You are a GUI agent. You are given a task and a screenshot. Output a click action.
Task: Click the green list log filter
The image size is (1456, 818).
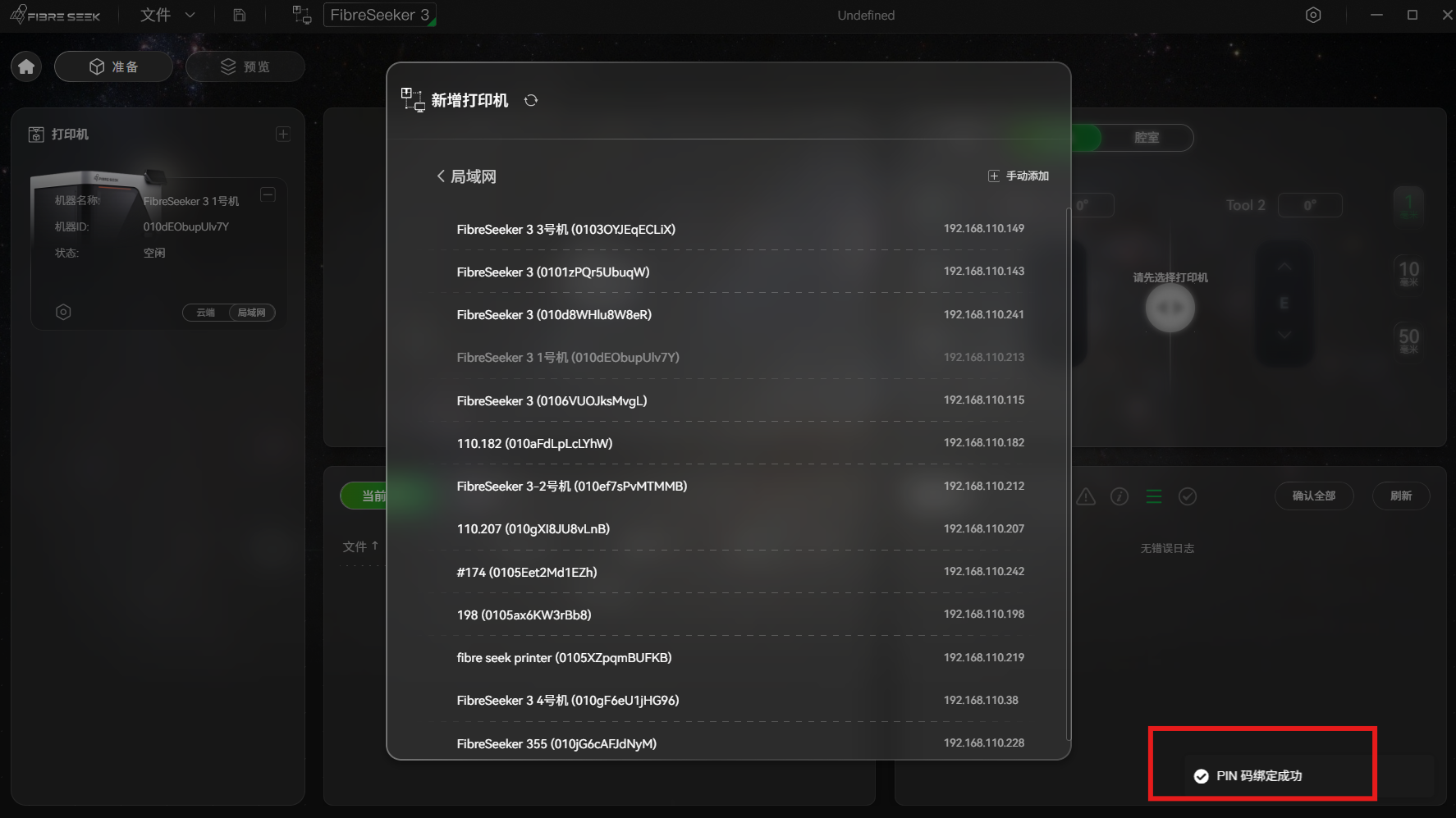point(1154,496)
